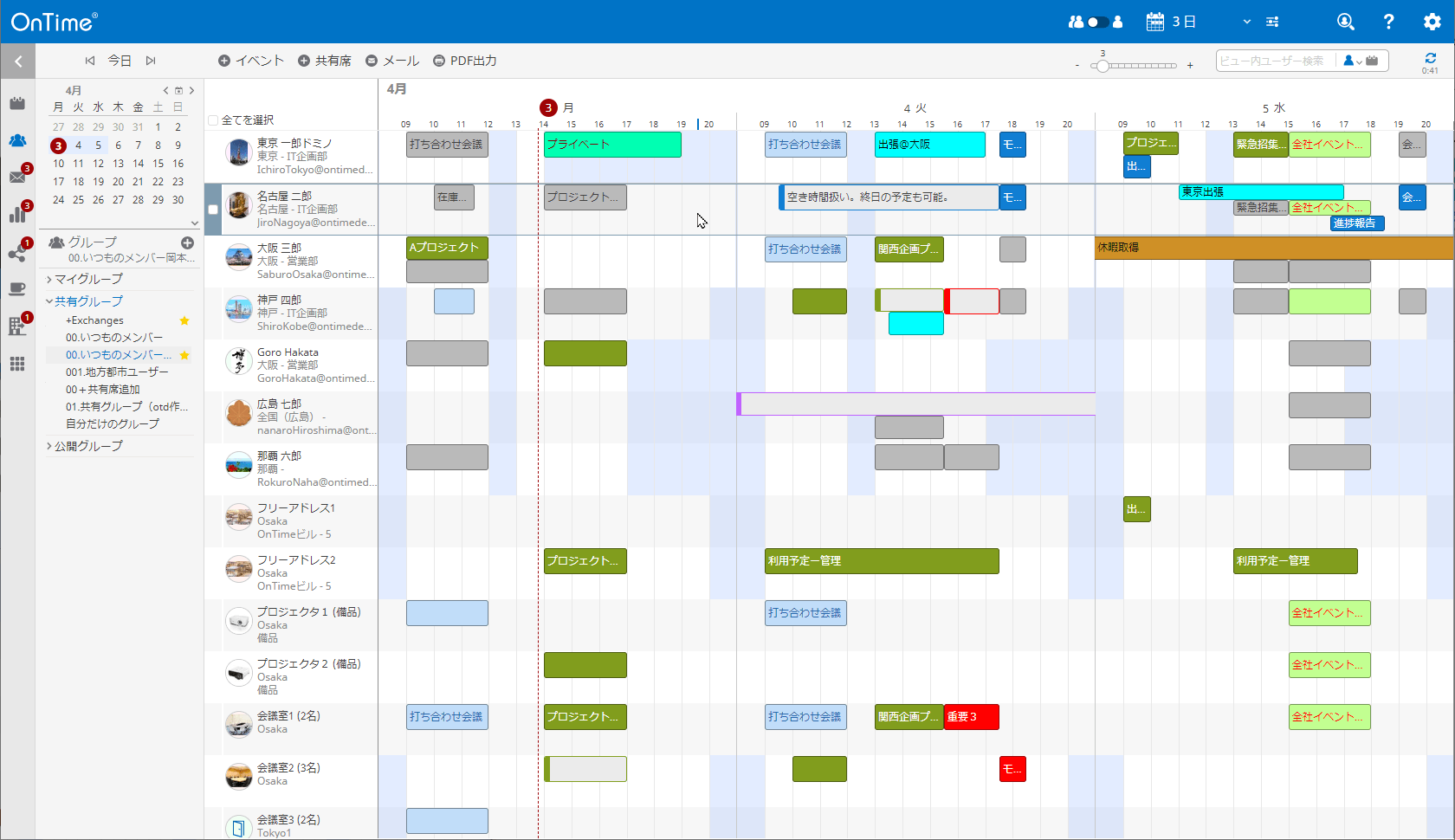Click the help question mark icon

[x=1387, y=21]
